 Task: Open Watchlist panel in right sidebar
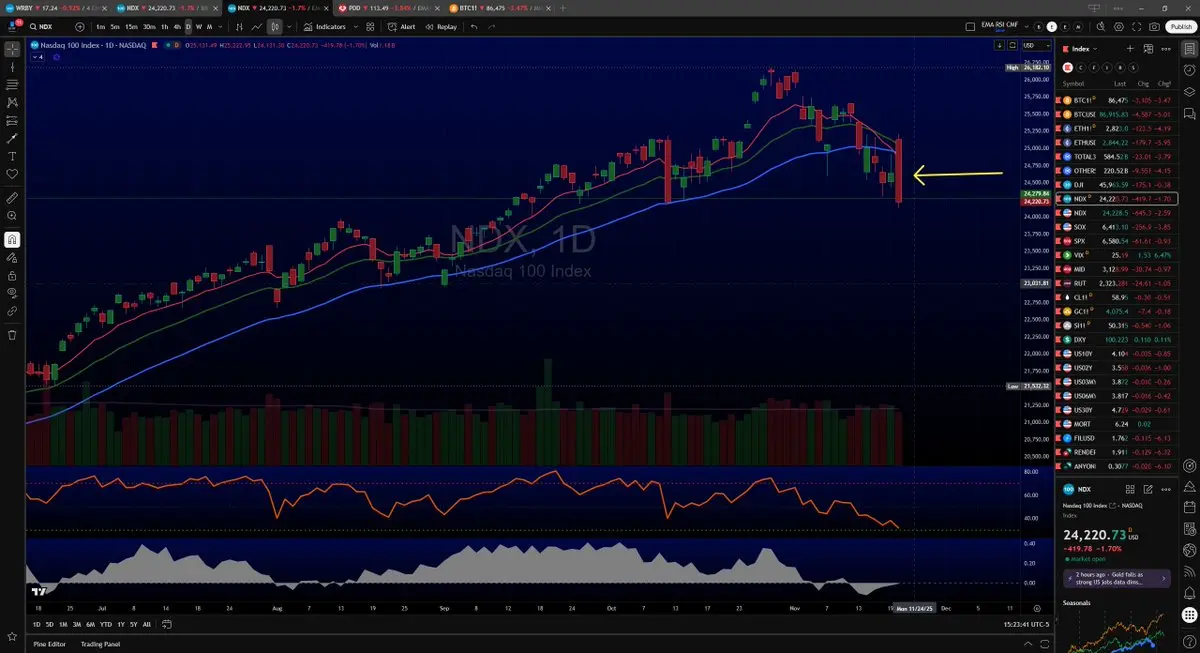(1190, 48)
